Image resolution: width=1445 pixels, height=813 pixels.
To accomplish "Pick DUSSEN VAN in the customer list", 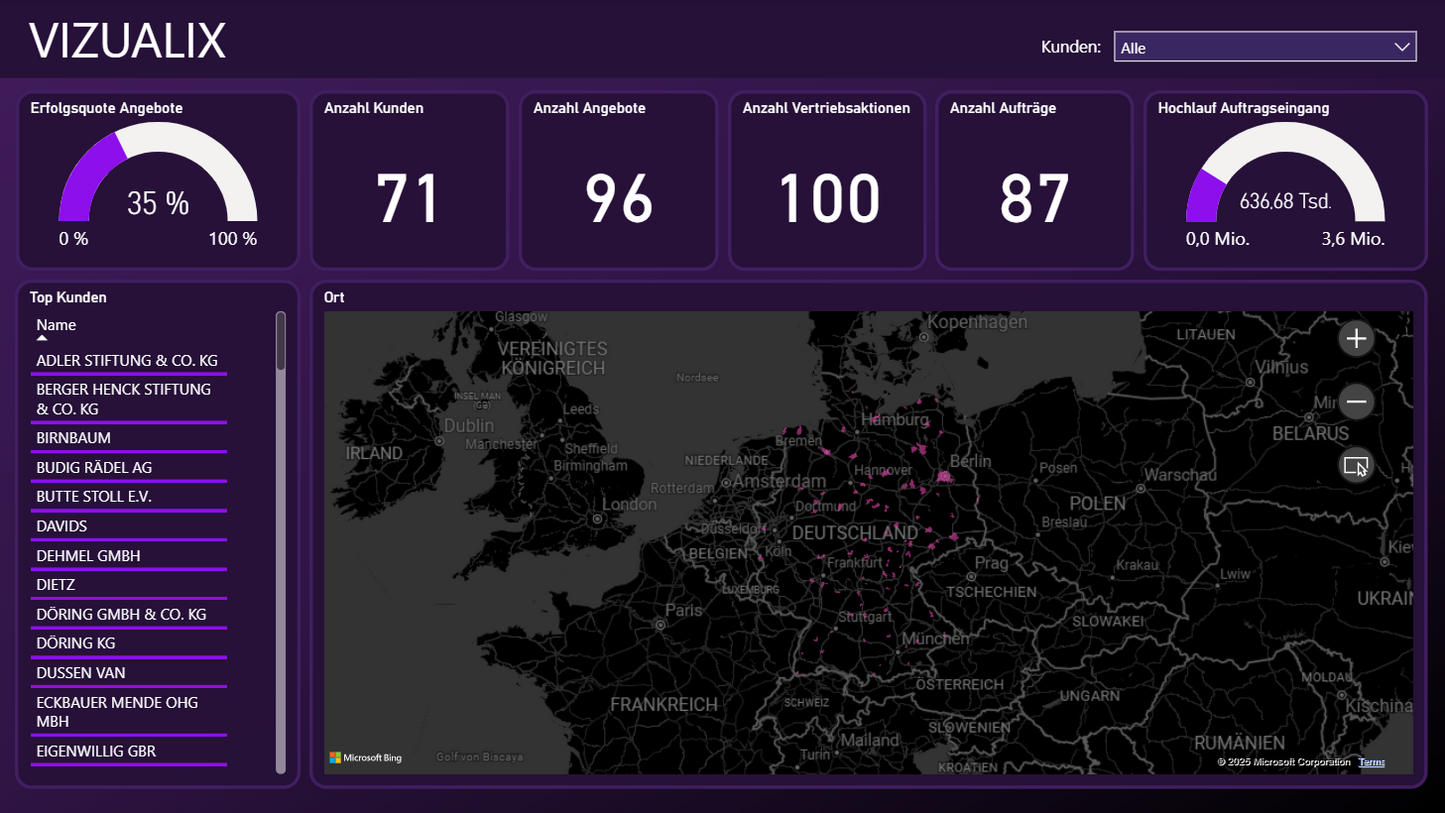I will tap(81, 673).
